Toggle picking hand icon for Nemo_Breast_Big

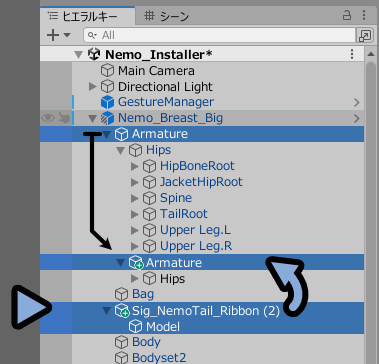tap(64, 118)
